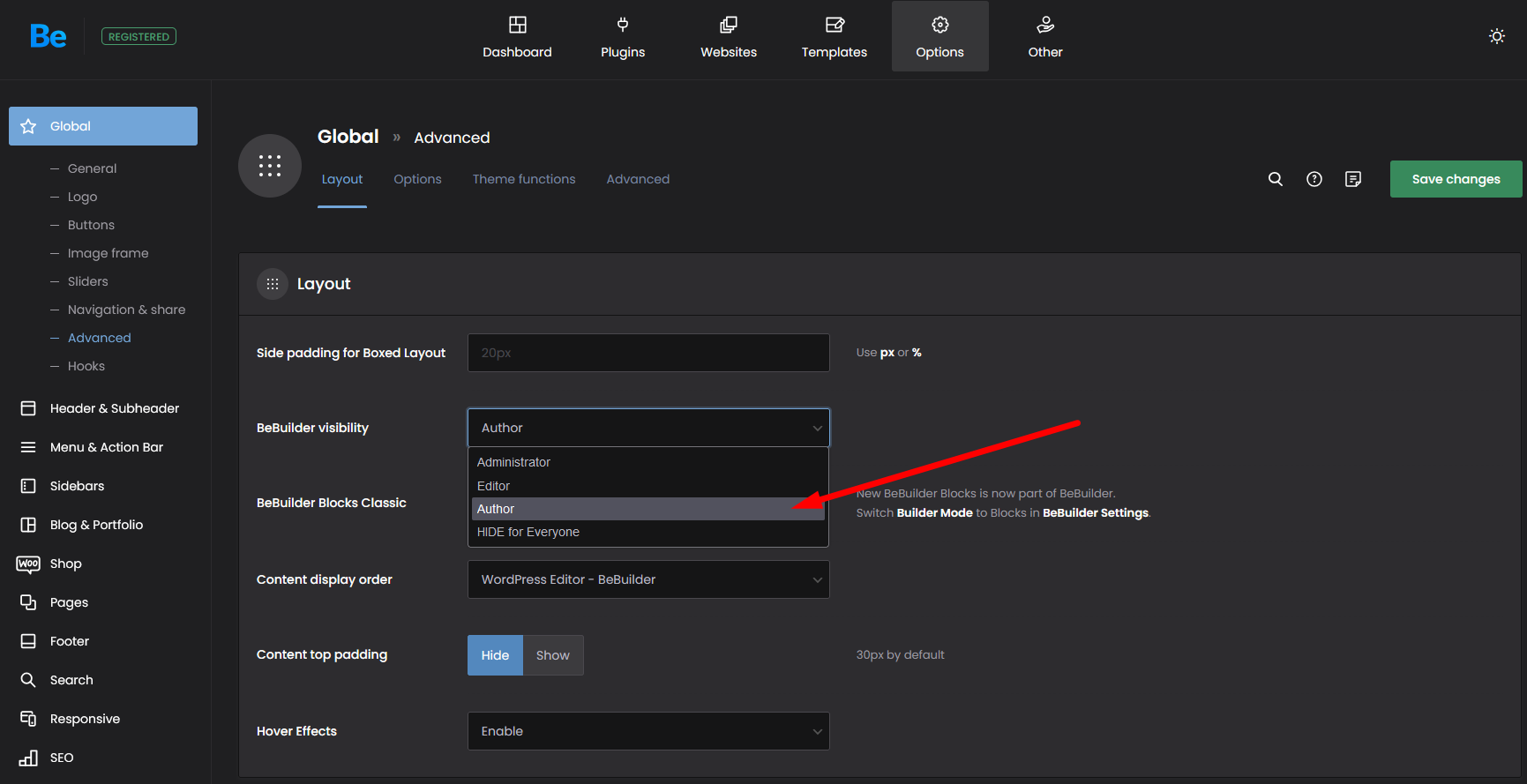
Task: Open Logo sub-item
Action: click(x=82, y=197)
